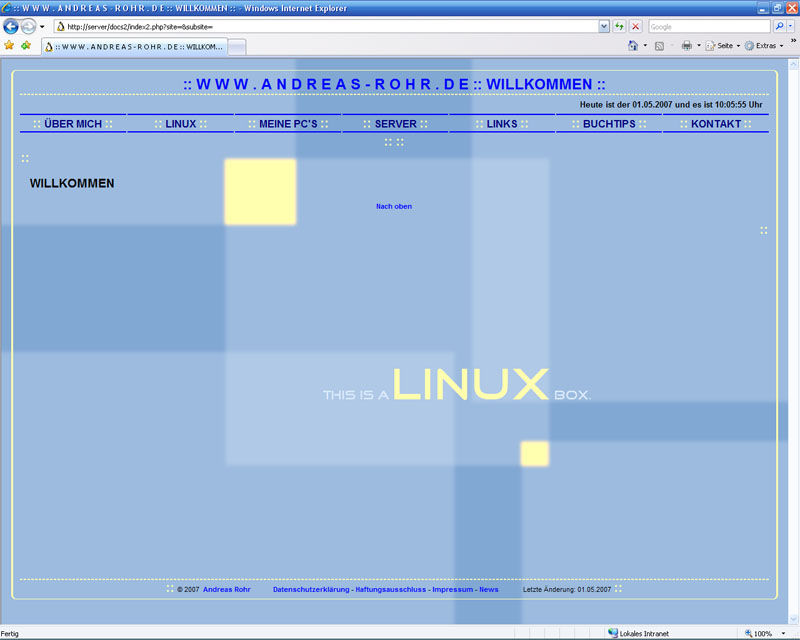Screen dimensions: 800x640
Task: Click the Print icon in toolbar
Action: click(x=686, y=46)
